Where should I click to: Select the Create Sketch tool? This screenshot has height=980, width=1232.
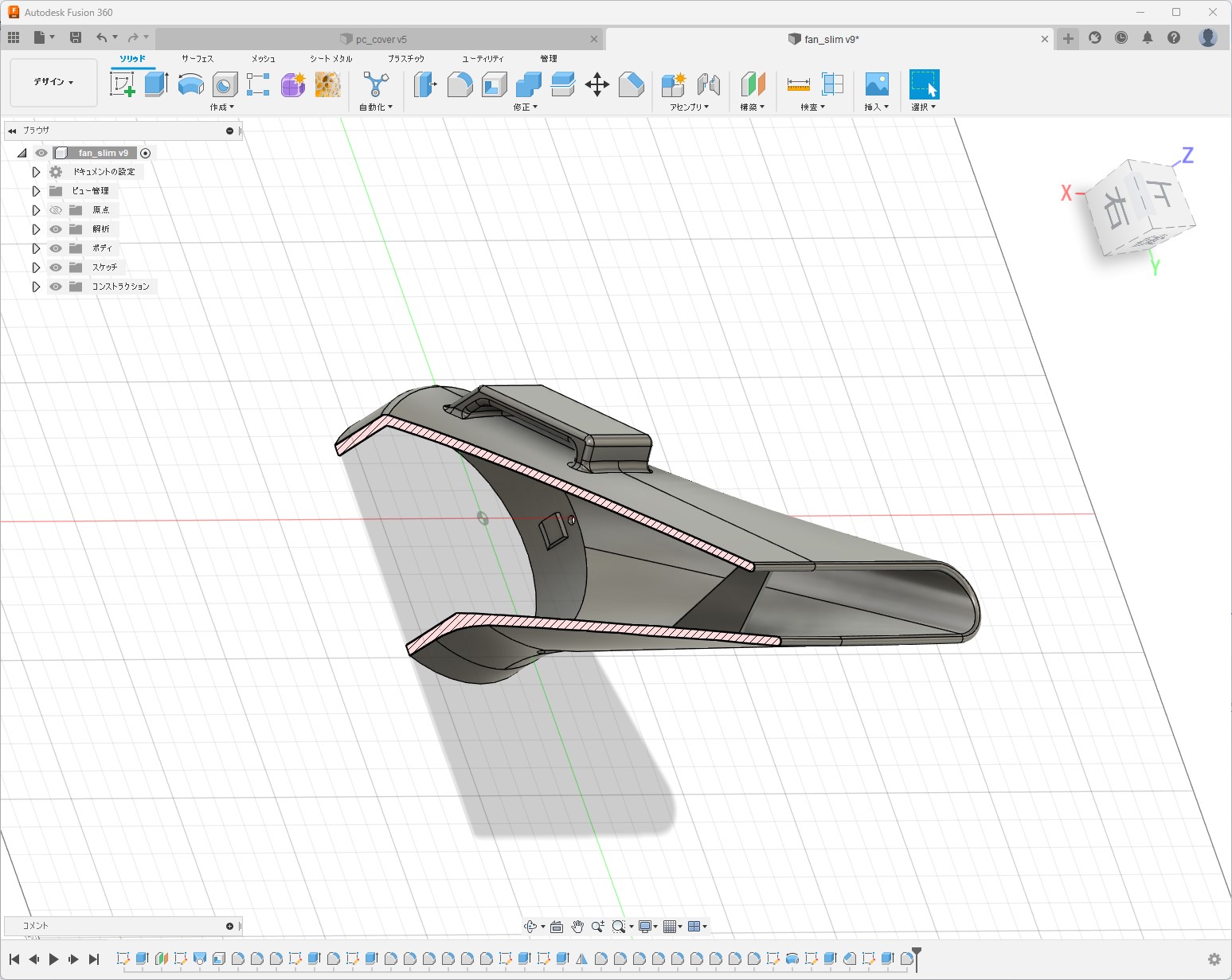[122, 84]
